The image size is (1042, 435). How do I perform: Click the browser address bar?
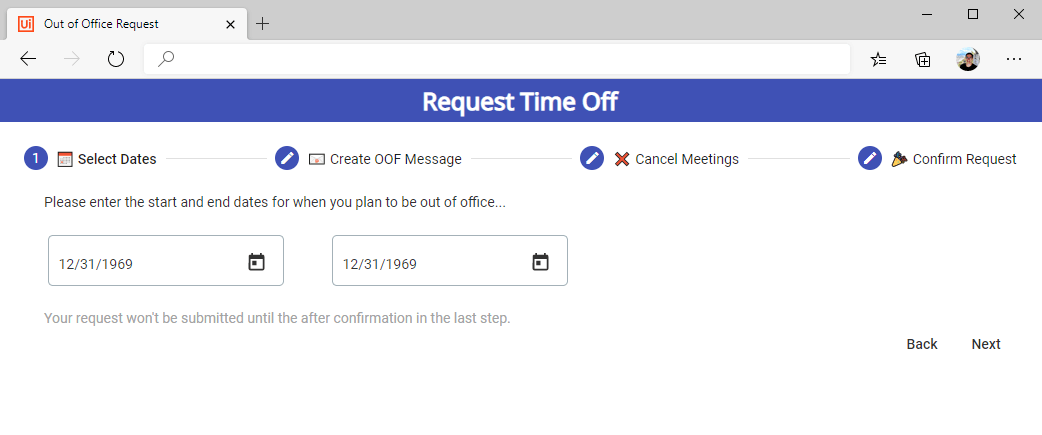(x=497, y=60)
